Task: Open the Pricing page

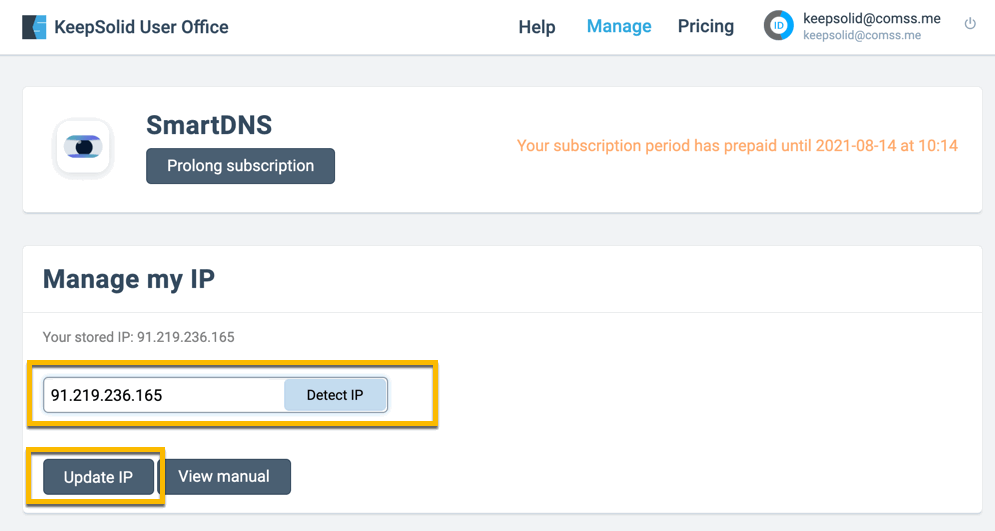Action: click(x=706, y=27)
